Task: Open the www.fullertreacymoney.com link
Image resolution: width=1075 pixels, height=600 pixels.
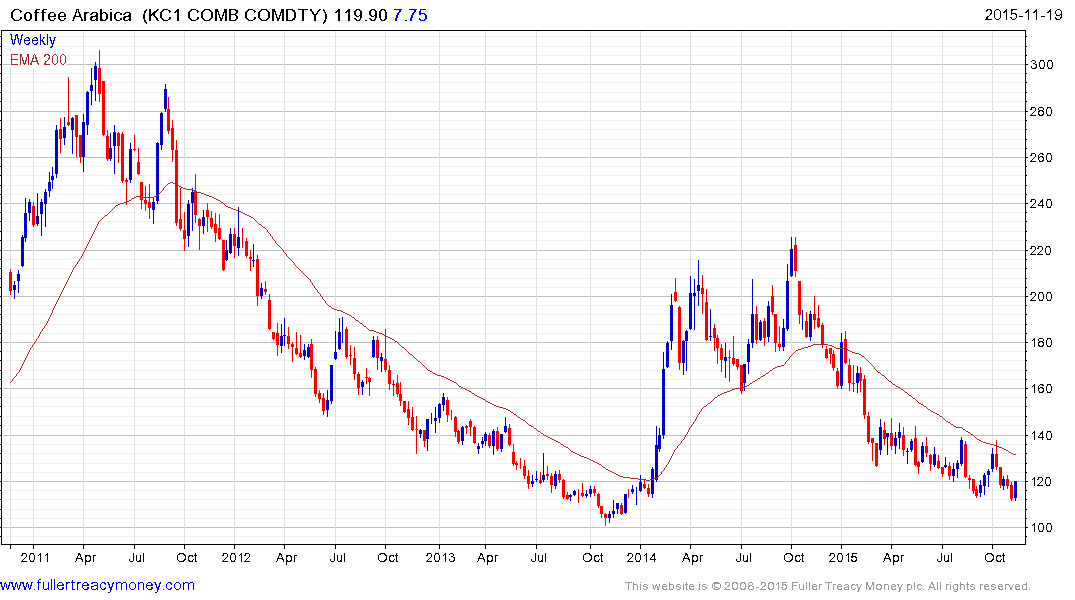Action: tap(97, 585)
